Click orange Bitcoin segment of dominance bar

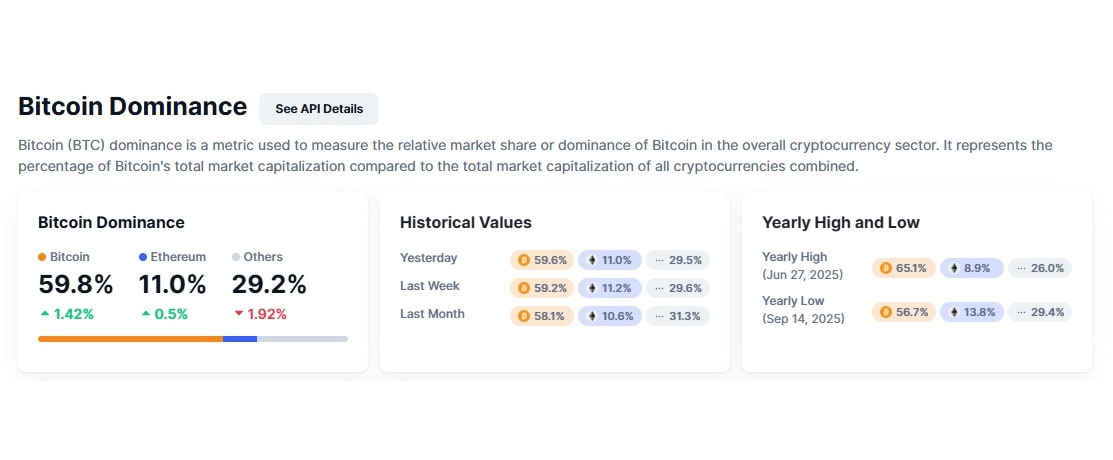click(x=130, y=339)
